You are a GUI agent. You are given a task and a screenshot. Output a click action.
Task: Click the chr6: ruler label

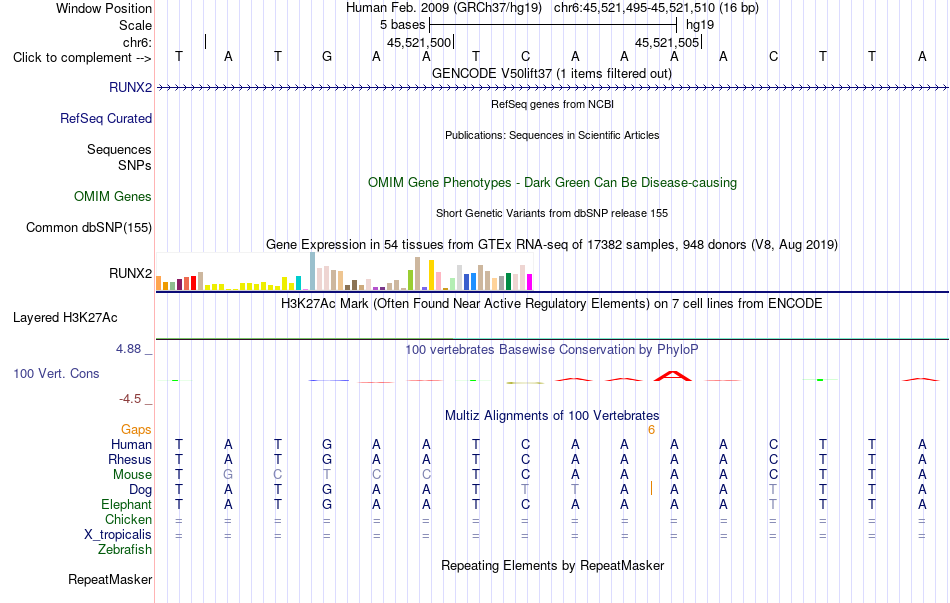click(x=137, y=42)
